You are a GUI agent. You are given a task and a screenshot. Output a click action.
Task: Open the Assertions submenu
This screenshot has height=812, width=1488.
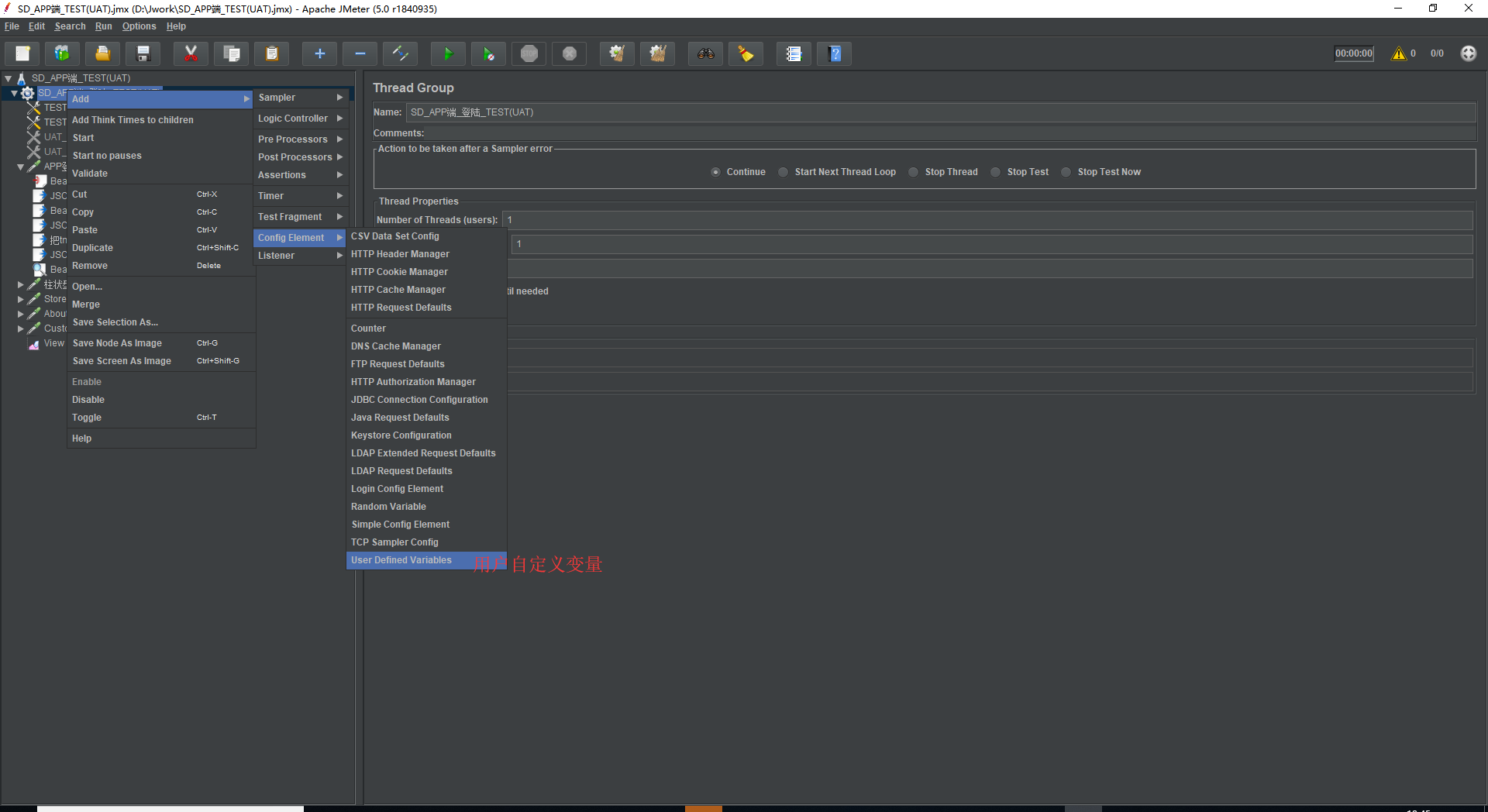click(x=300, y=175)
